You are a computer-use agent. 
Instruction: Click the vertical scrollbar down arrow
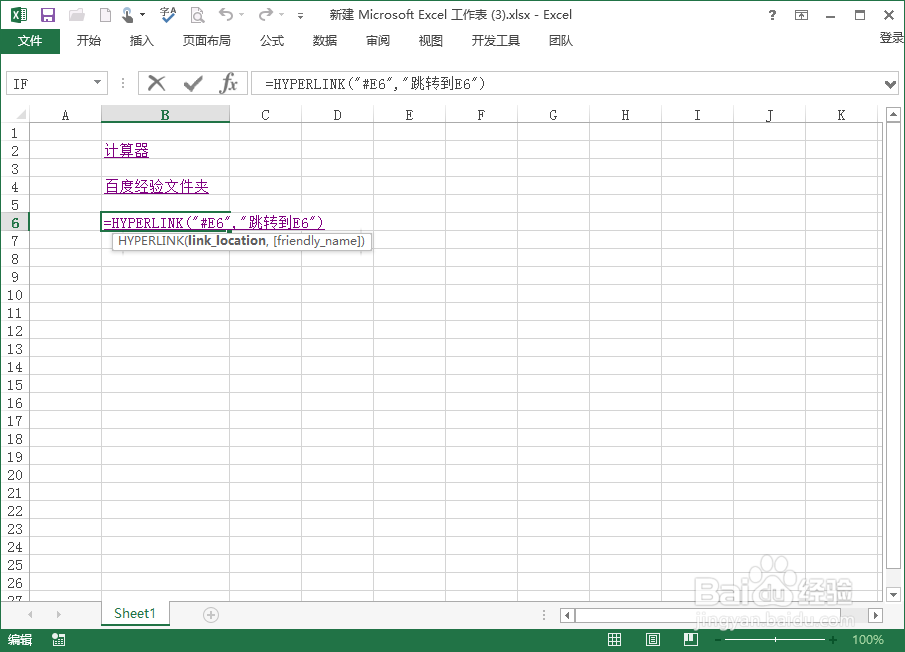coord(893,594)
